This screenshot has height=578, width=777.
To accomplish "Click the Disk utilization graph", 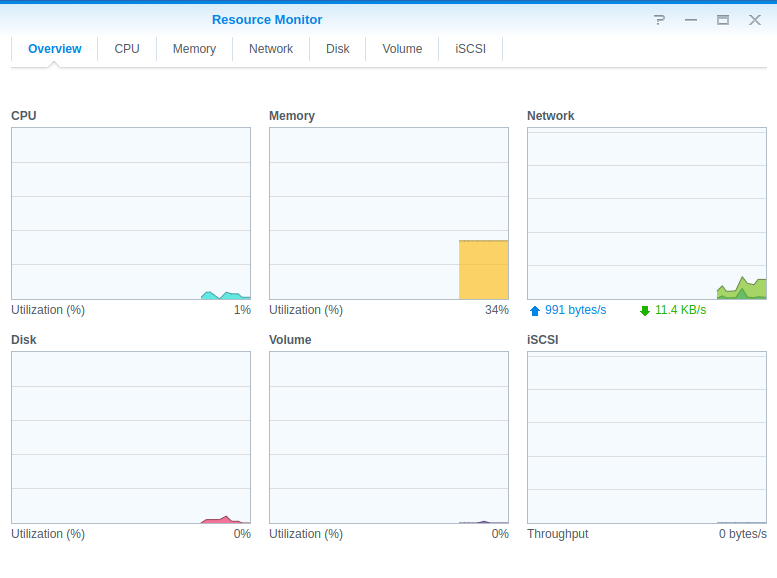I will pyautogui.click(x=131, y=437).
